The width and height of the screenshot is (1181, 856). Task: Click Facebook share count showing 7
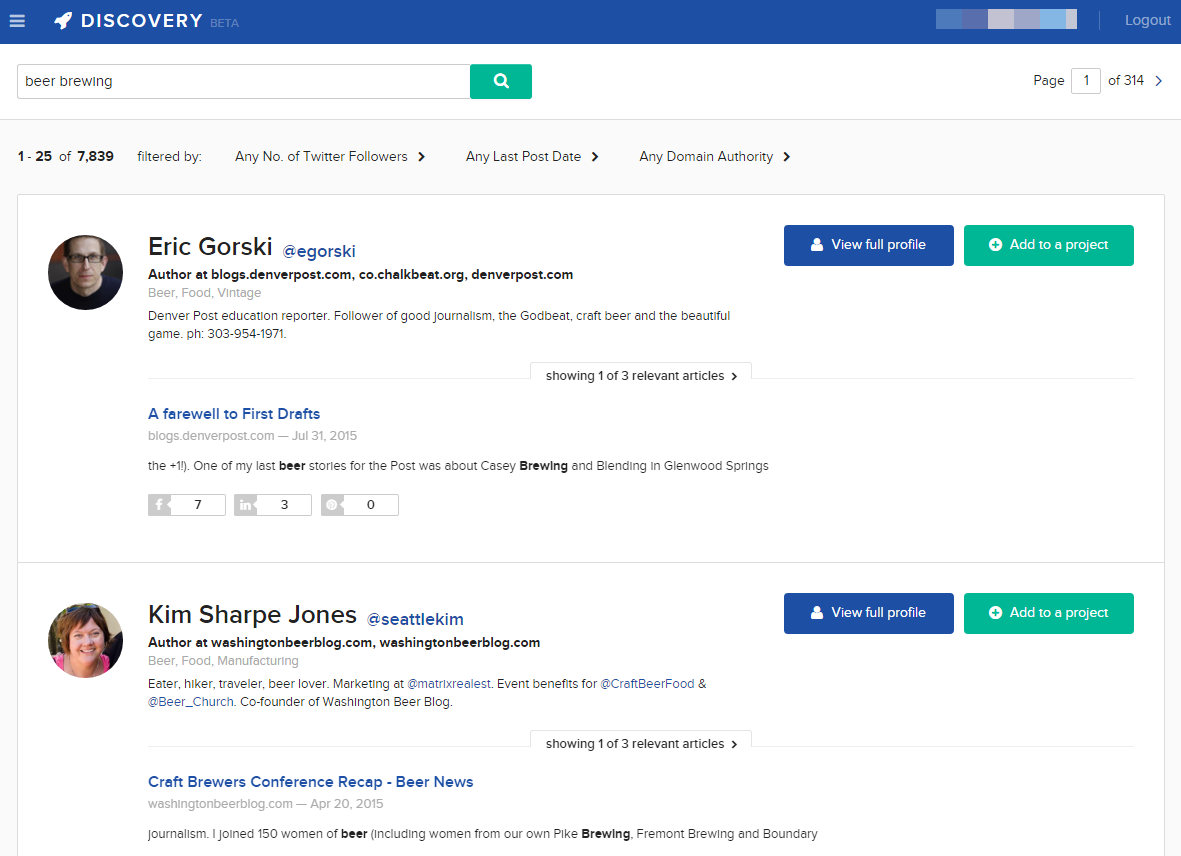187,505
